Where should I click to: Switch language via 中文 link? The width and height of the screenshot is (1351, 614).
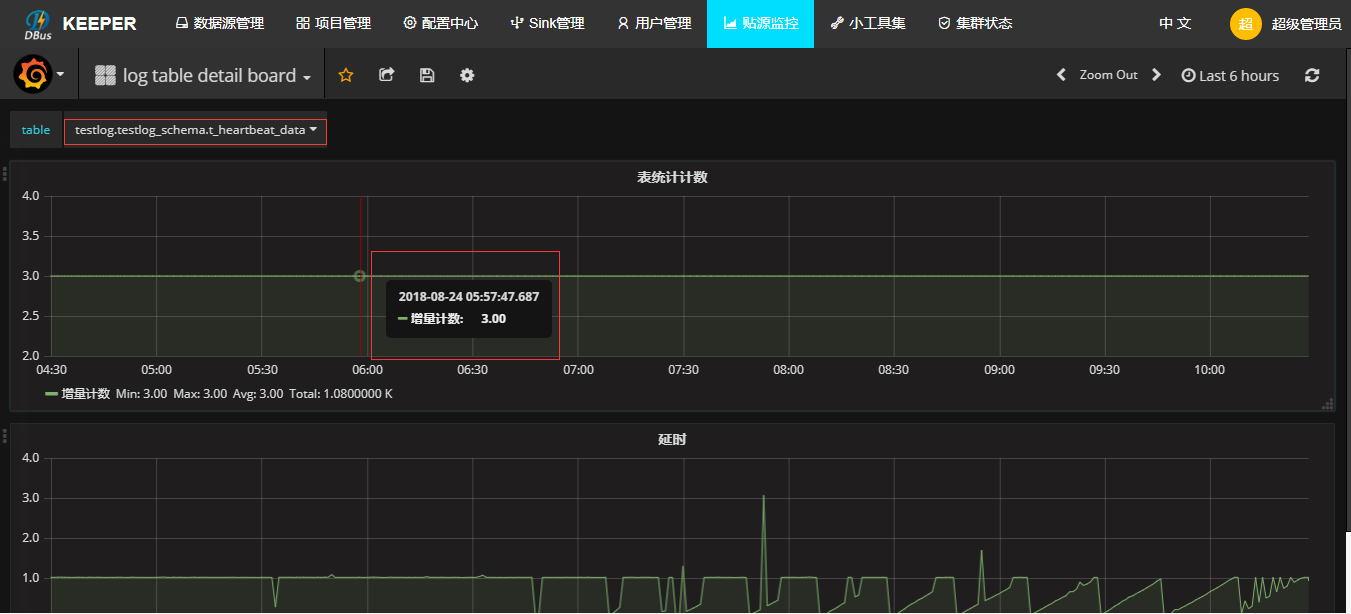click(1175, 23)
